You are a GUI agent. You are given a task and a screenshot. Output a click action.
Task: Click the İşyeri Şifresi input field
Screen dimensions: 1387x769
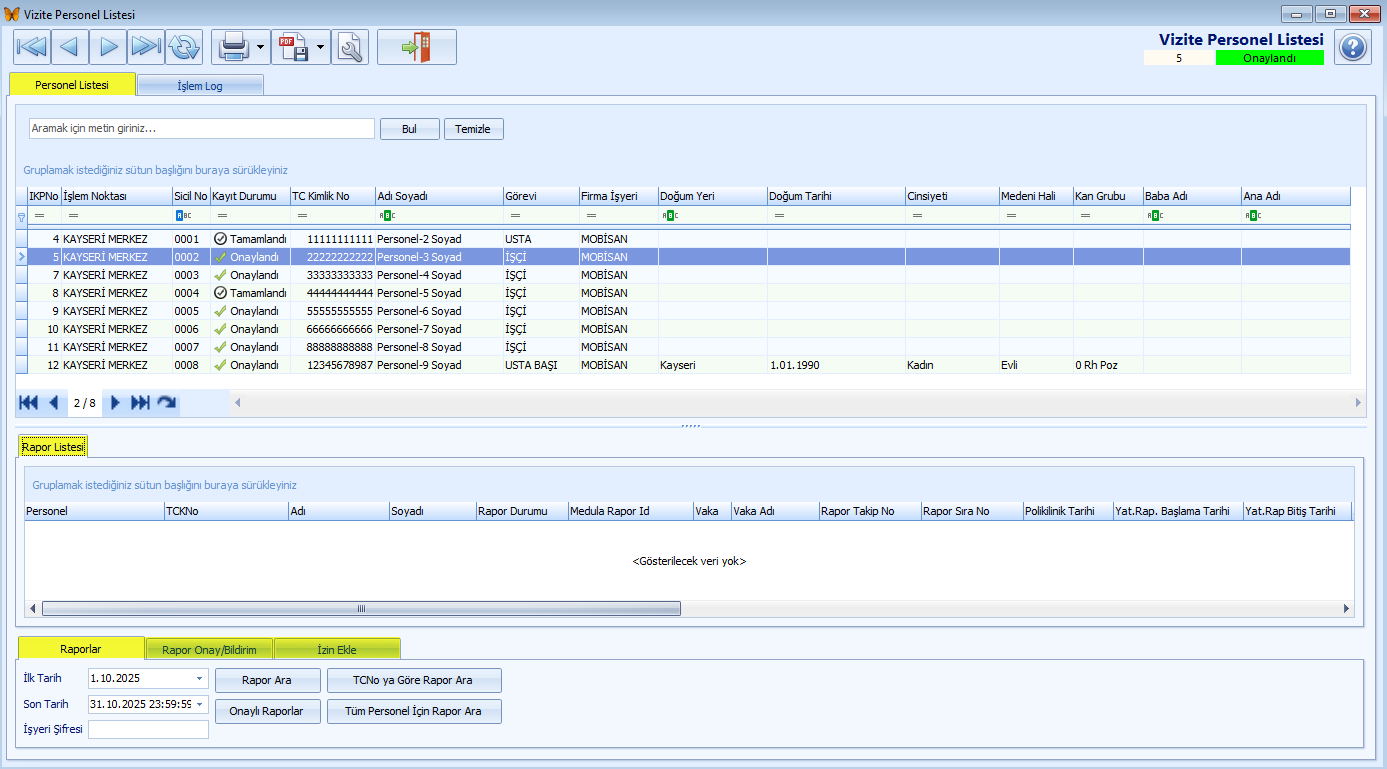[148, 729]
